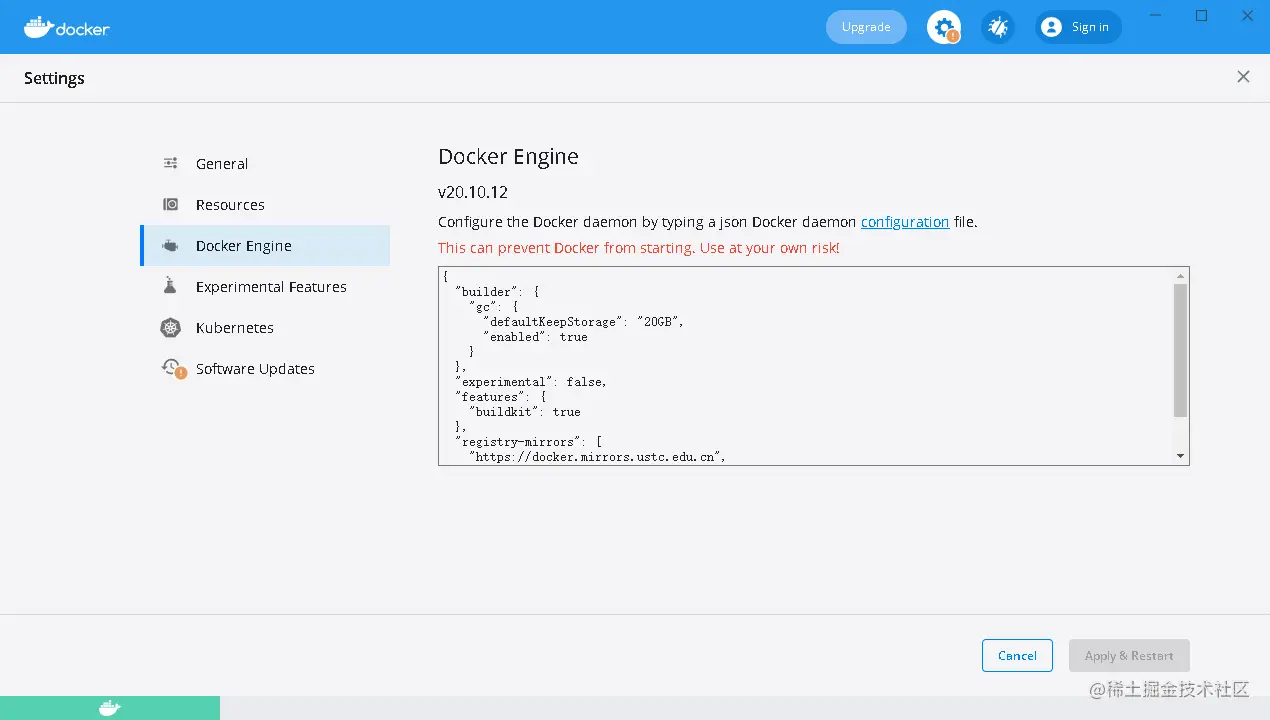The image size is (1270, 720).
Task: Click Apply & Restart button
Action: (x=1129, y=655)
